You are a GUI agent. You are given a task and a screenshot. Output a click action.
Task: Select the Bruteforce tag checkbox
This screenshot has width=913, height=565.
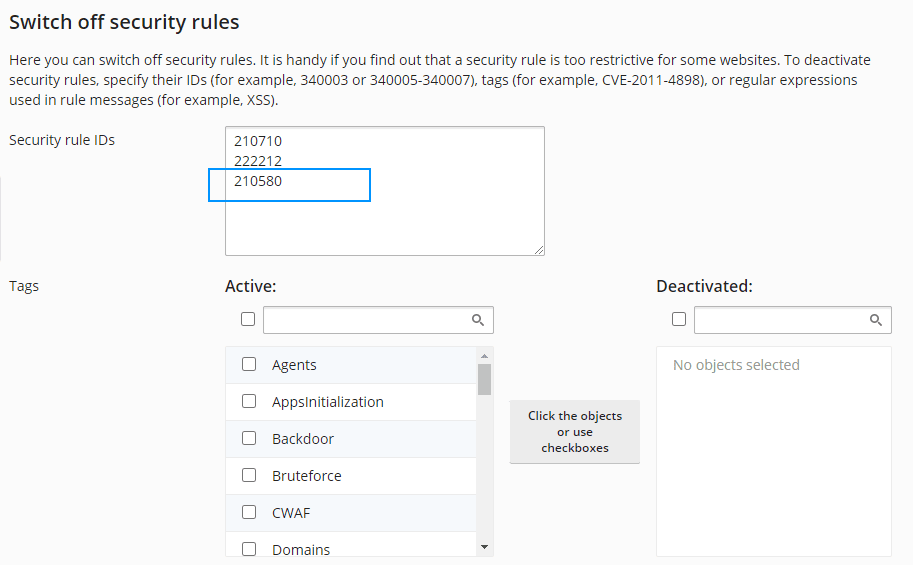coord(249,476)
